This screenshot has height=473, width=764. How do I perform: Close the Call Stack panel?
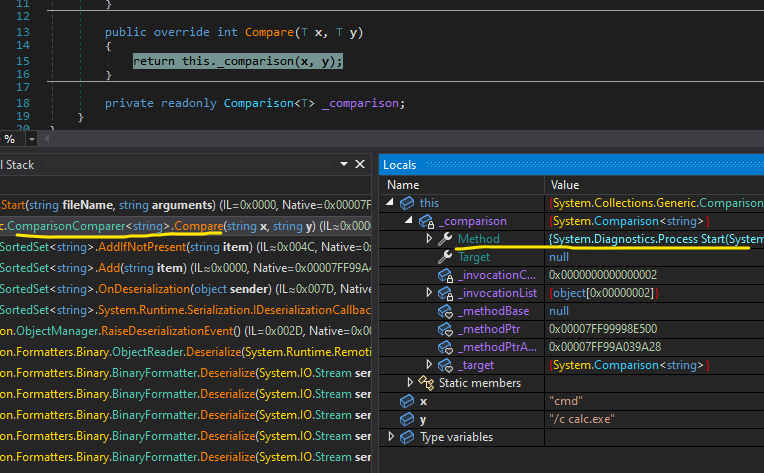[x=360, y=164]
